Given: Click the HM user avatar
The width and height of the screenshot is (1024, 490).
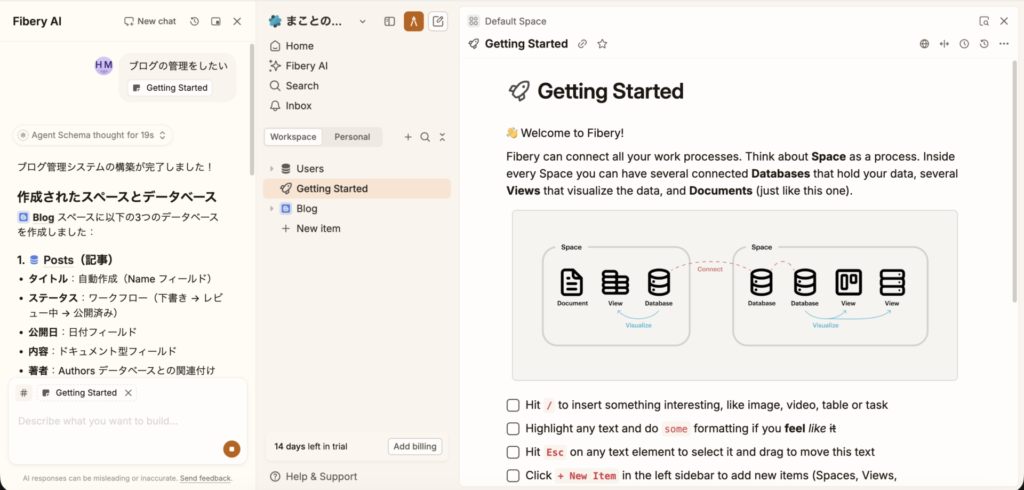Looking at the screenshot, I should [104, 65].
